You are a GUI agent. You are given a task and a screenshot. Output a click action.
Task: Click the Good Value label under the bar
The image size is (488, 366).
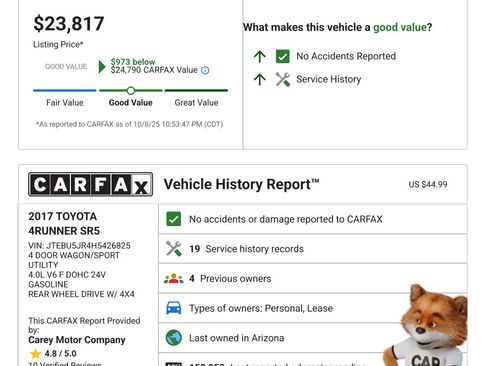pos(131,103)
